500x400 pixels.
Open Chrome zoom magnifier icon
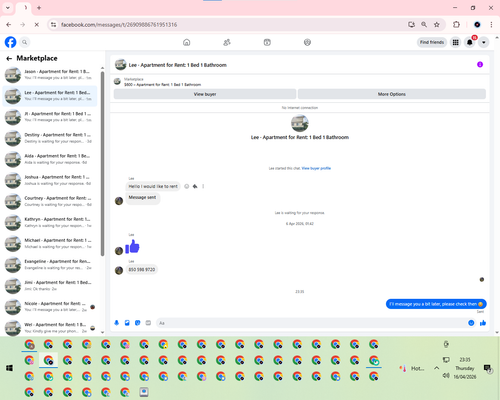424,25
